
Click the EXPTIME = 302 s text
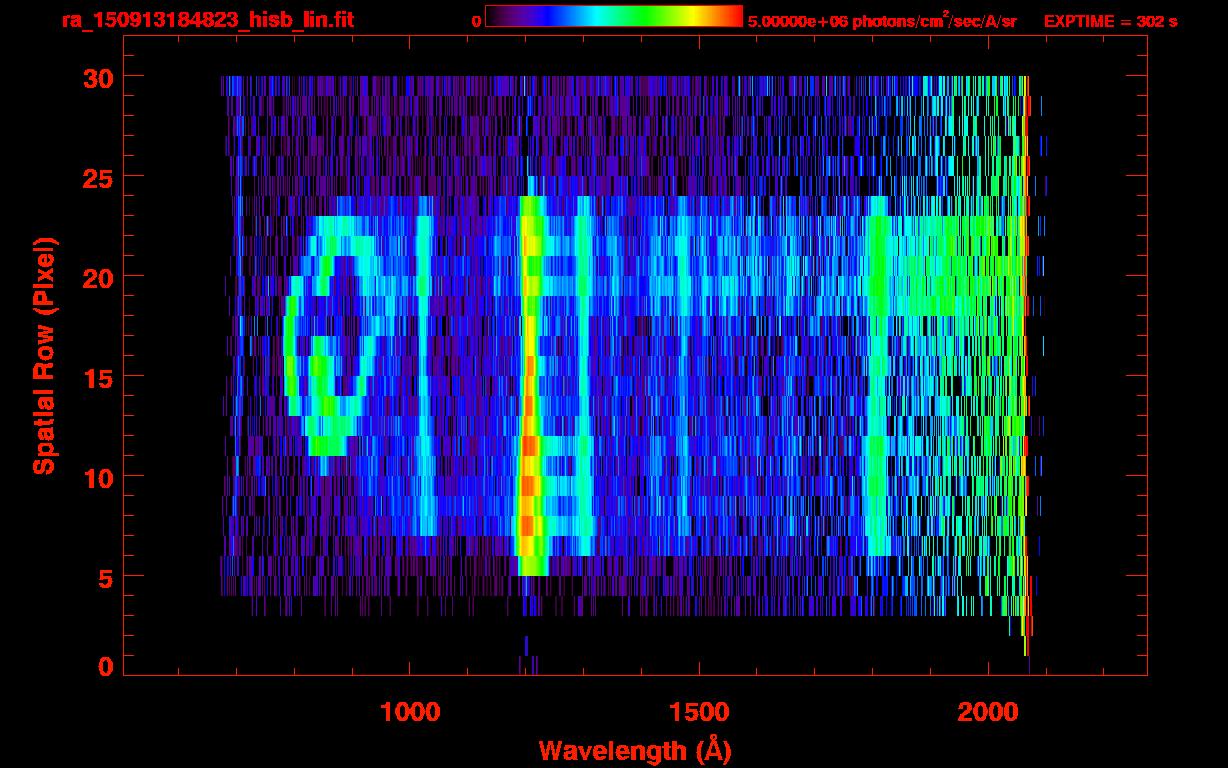[x=1110, y=21]
